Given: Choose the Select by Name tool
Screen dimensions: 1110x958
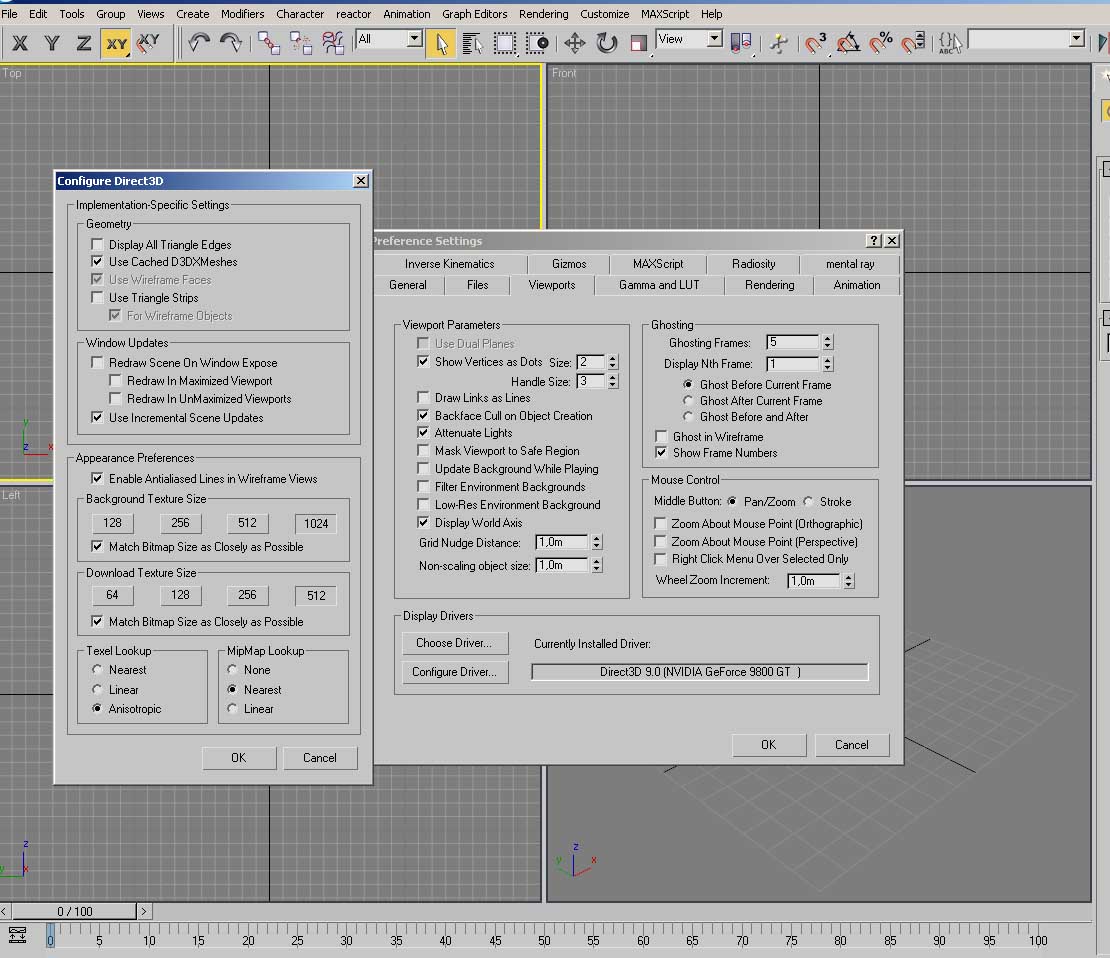Looking at the screenshot, I should [x=472, y=43].
